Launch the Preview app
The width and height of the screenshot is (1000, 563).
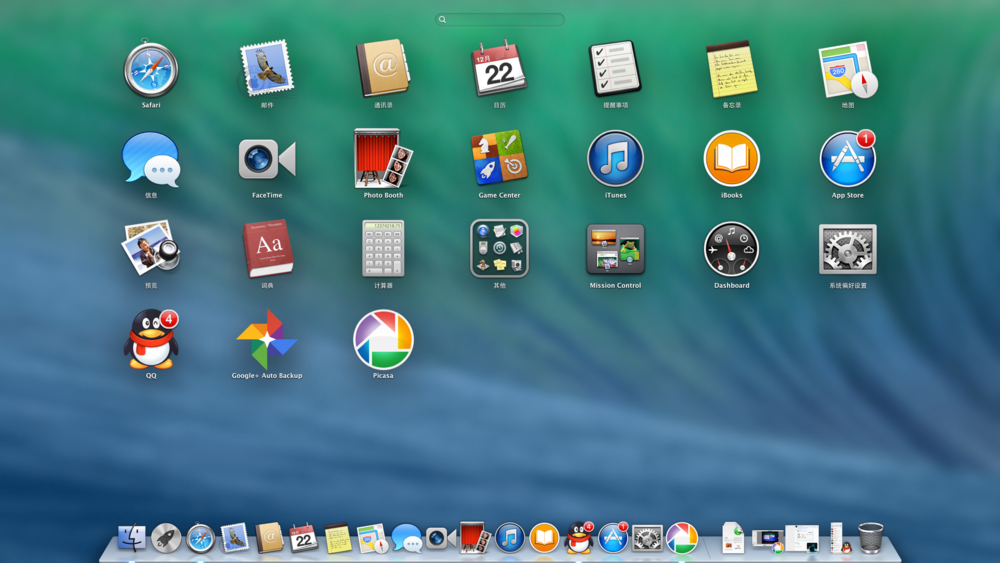tap(151, 249)
